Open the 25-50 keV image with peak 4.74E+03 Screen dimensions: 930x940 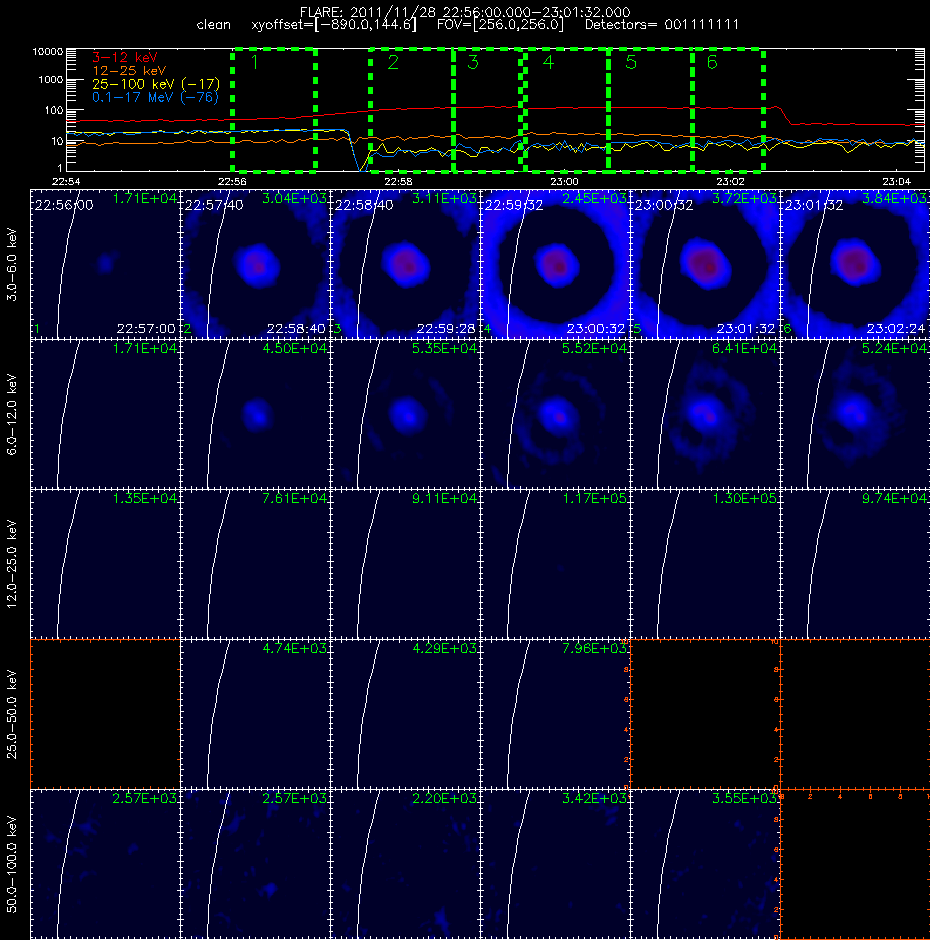coord(255,714)
